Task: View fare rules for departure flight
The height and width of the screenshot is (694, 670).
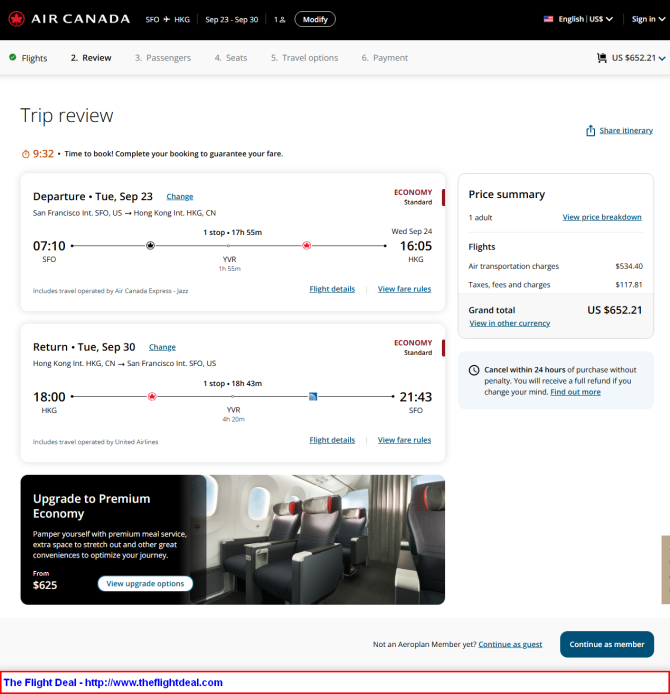Action: click(404, 289)
